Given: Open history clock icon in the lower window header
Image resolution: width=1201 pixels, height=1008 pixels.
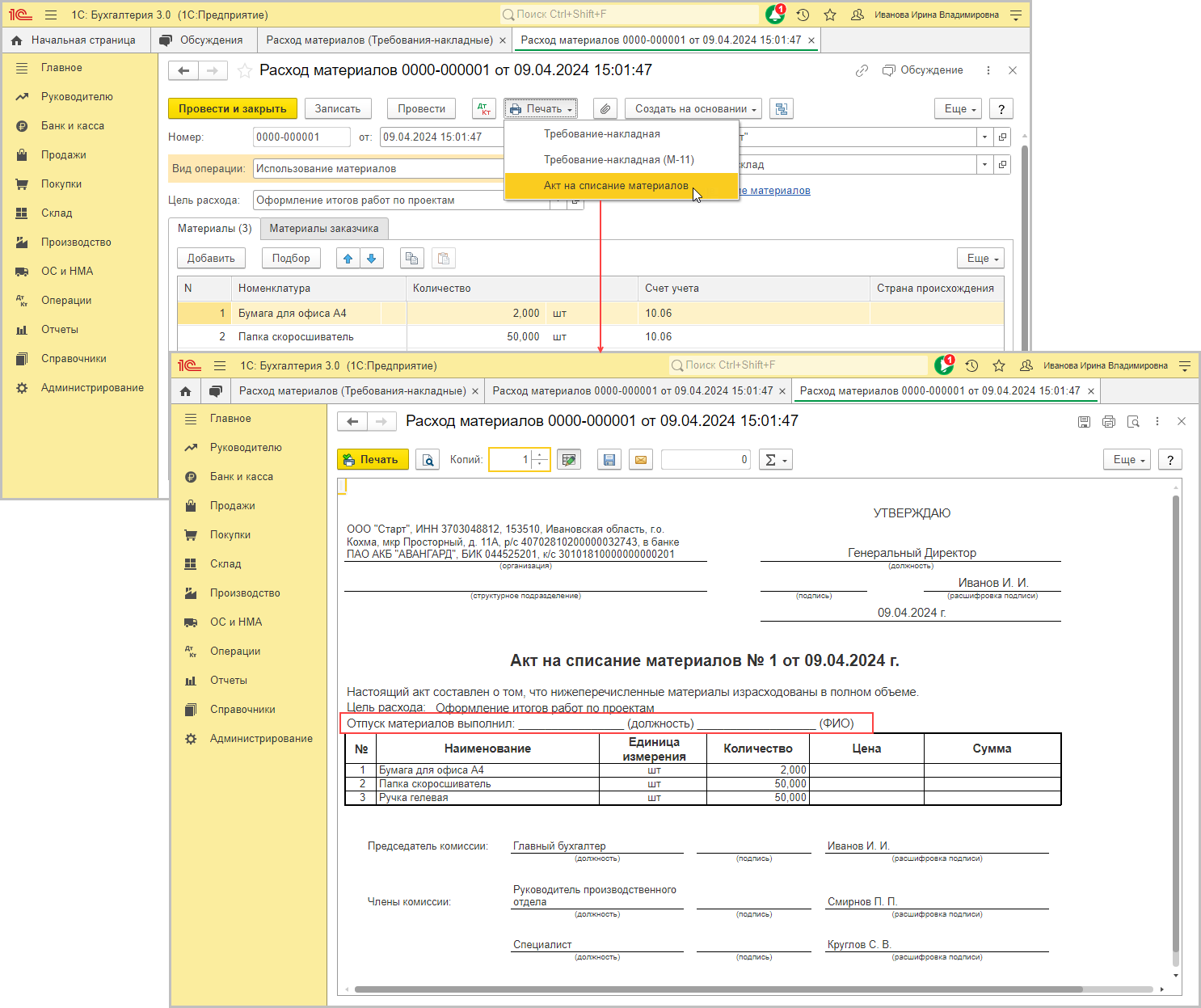Looking at the screenshot, I should tap(971, 365).
